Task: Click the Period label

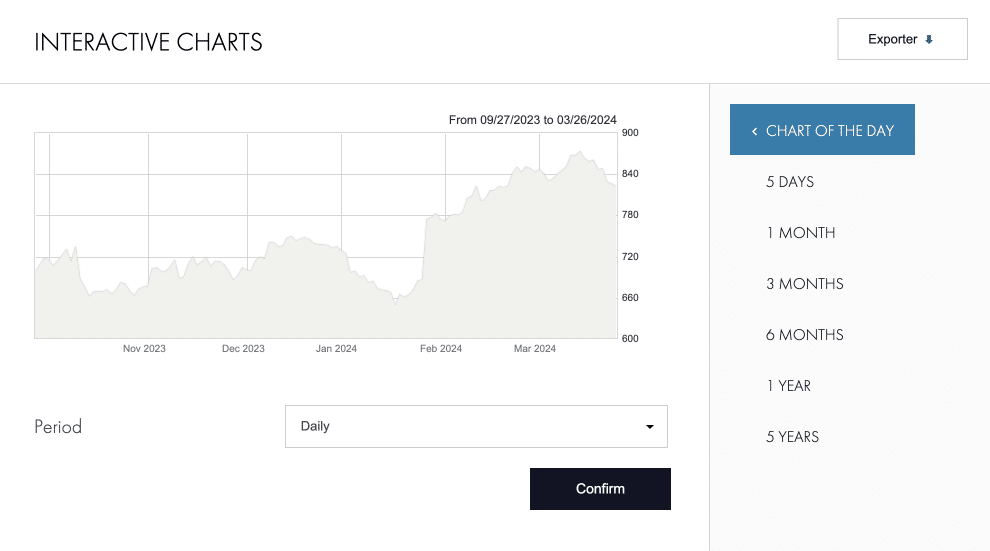Action: point(58,427)
